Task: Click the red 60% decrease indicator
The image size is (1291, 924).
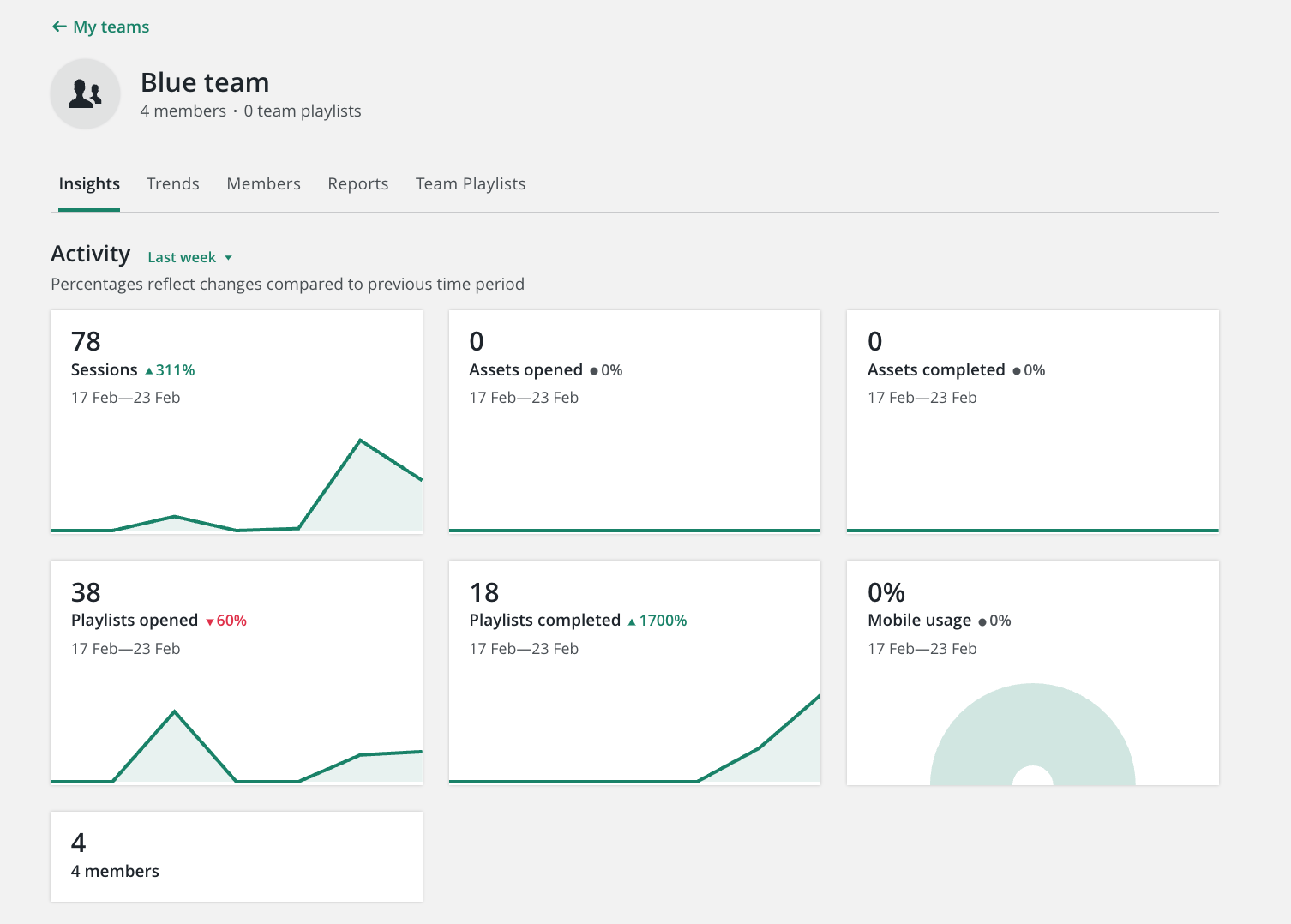Action: coord(226,621)
